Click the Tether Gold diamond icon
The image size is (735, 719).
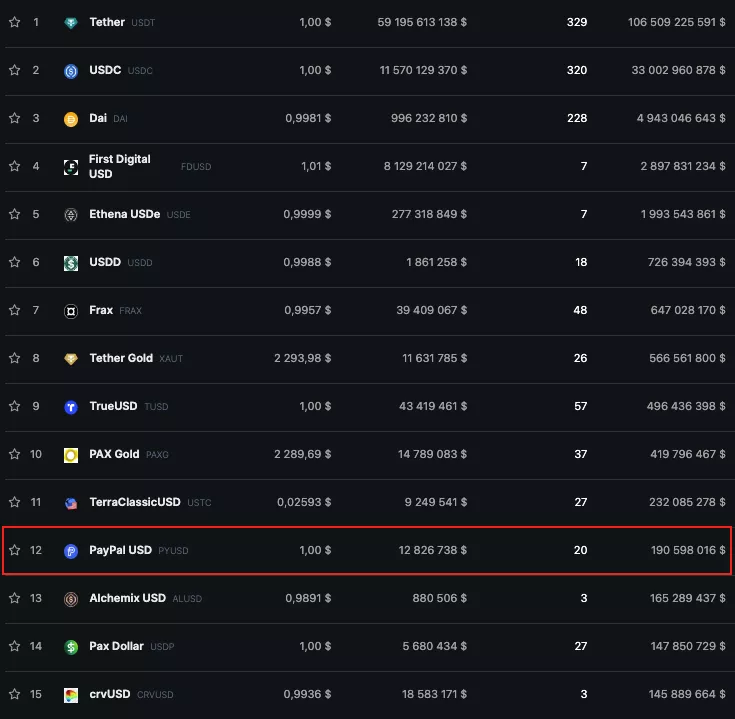[71, 359]
